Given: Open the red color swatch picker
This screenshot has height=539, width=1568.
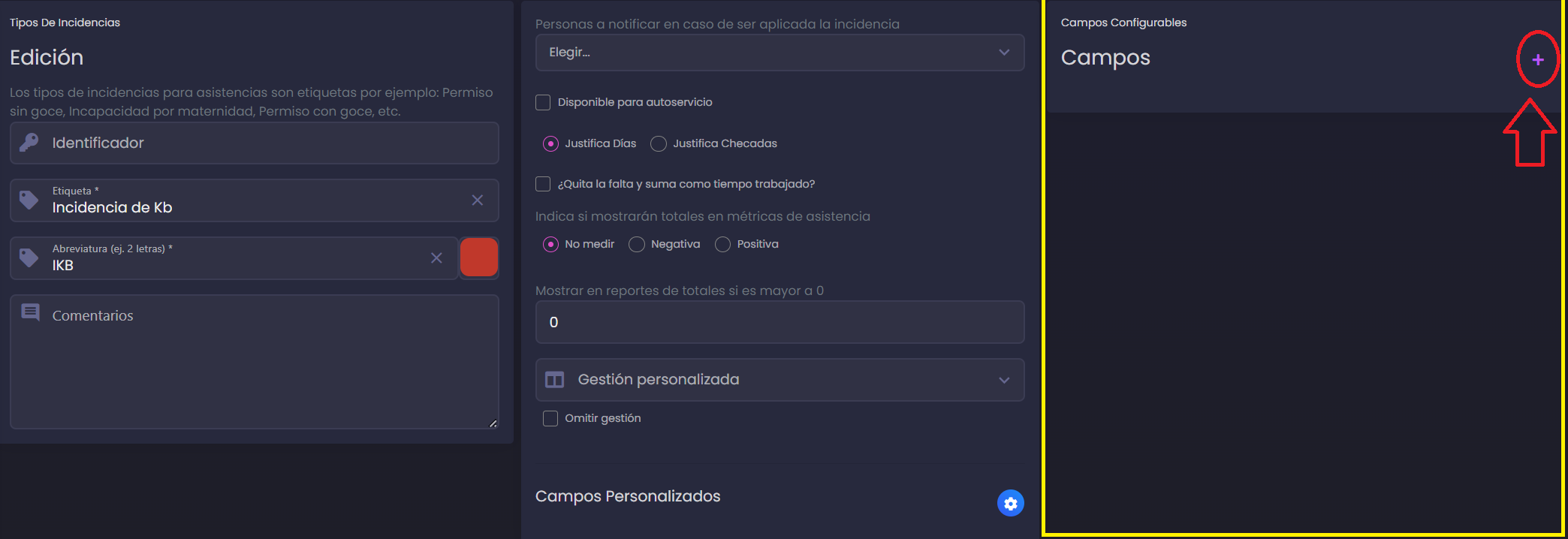Looking at the screenshot, I should coord(479,257).
